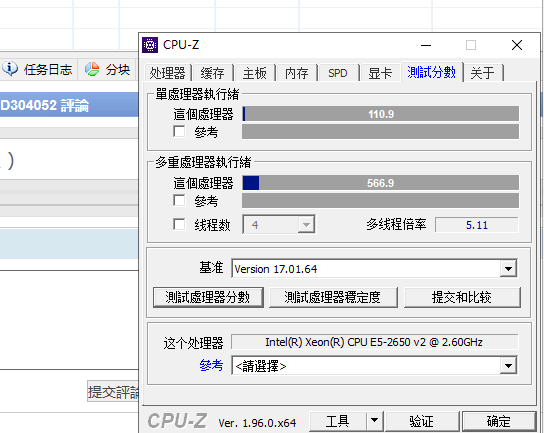The height and width of the screenshot is (433, 544).
Task: Switch to the 内存 tab
Action: pyautogui.click(x=297, y=73)
